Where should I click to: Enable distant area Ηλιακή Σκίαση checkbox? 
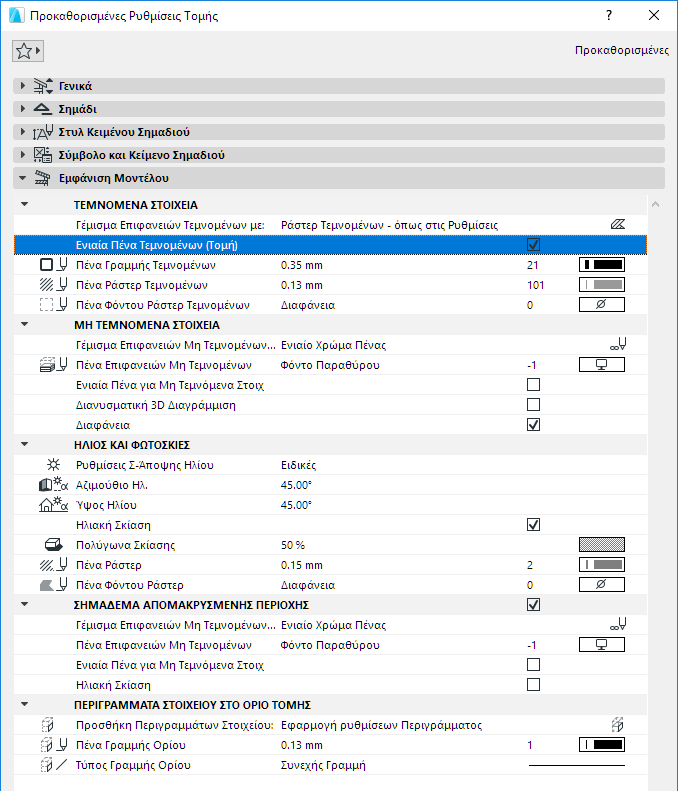533,685
